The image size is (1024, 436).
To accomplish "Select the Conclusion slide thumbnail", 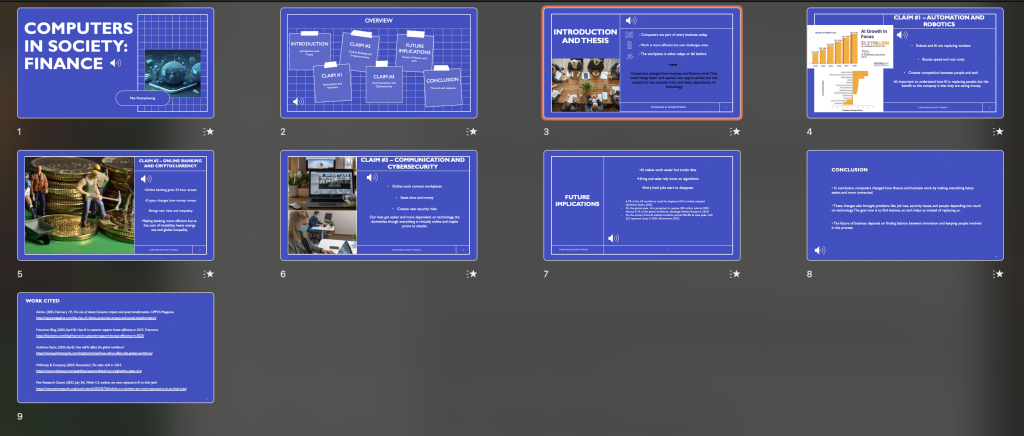I will click(x=903, y=205).
